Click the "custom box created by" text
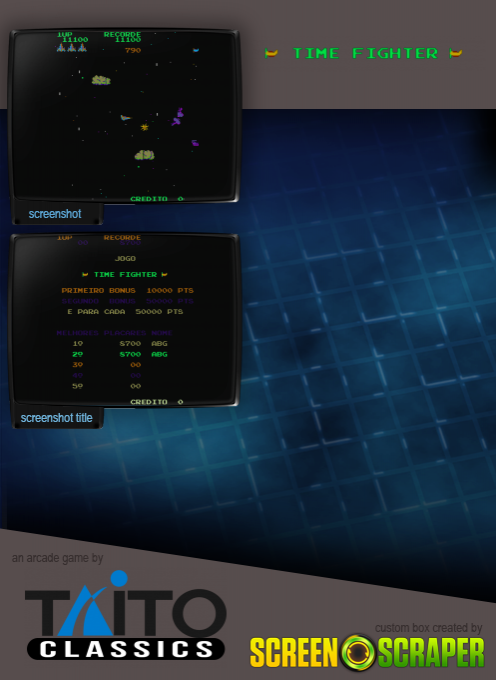Screen dimensions: 496x680 [x=428, y=628]
